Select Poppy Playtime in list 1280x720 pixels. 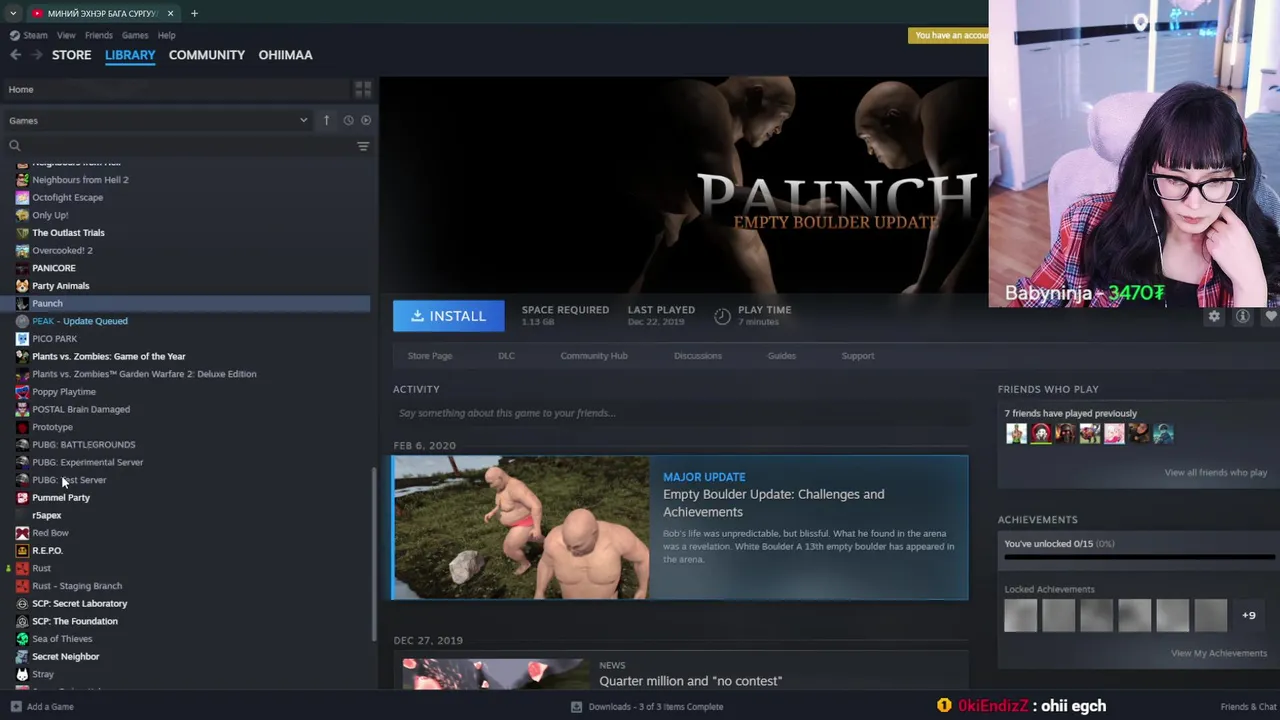click(x=64, y=392)
